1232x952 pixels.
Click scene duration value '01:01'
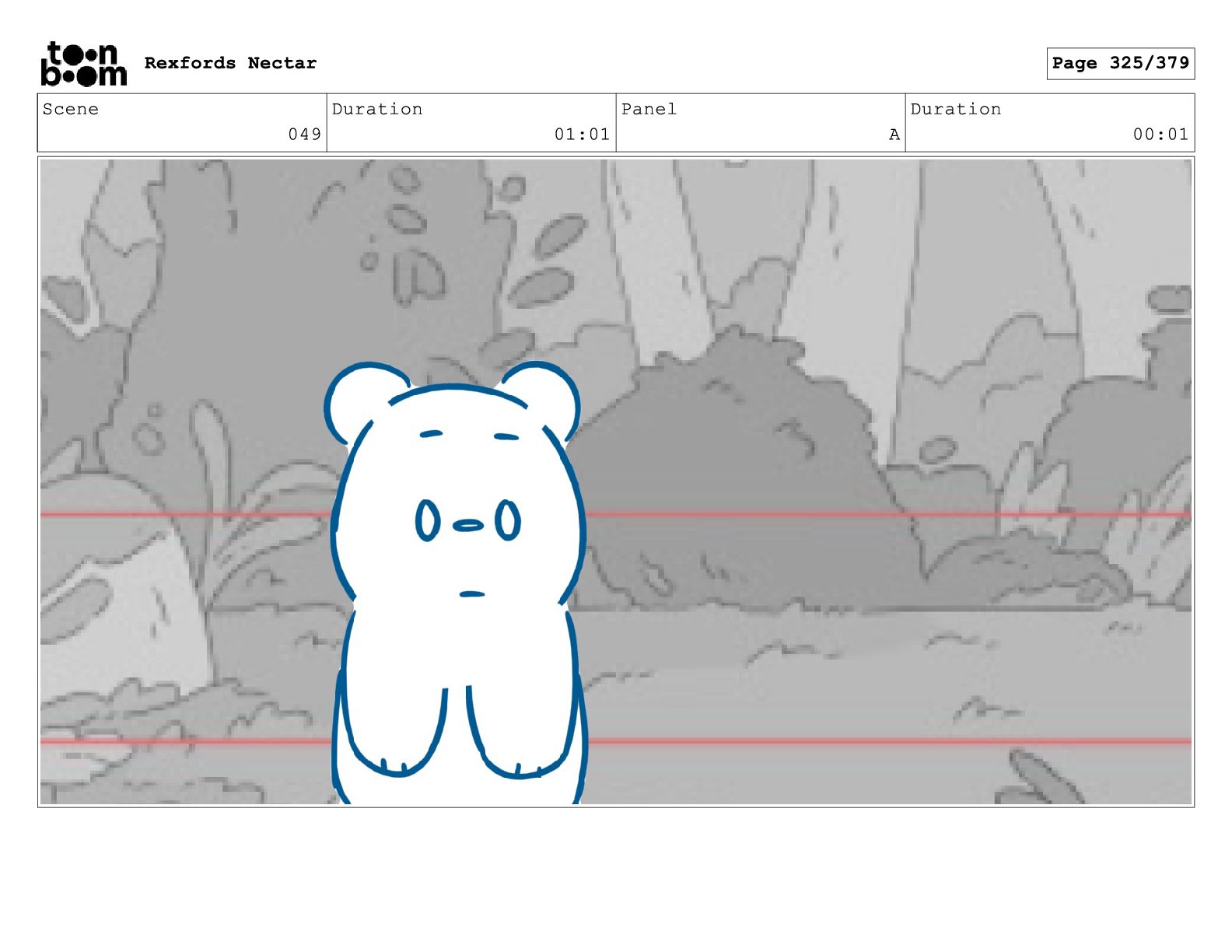(582, 134)
